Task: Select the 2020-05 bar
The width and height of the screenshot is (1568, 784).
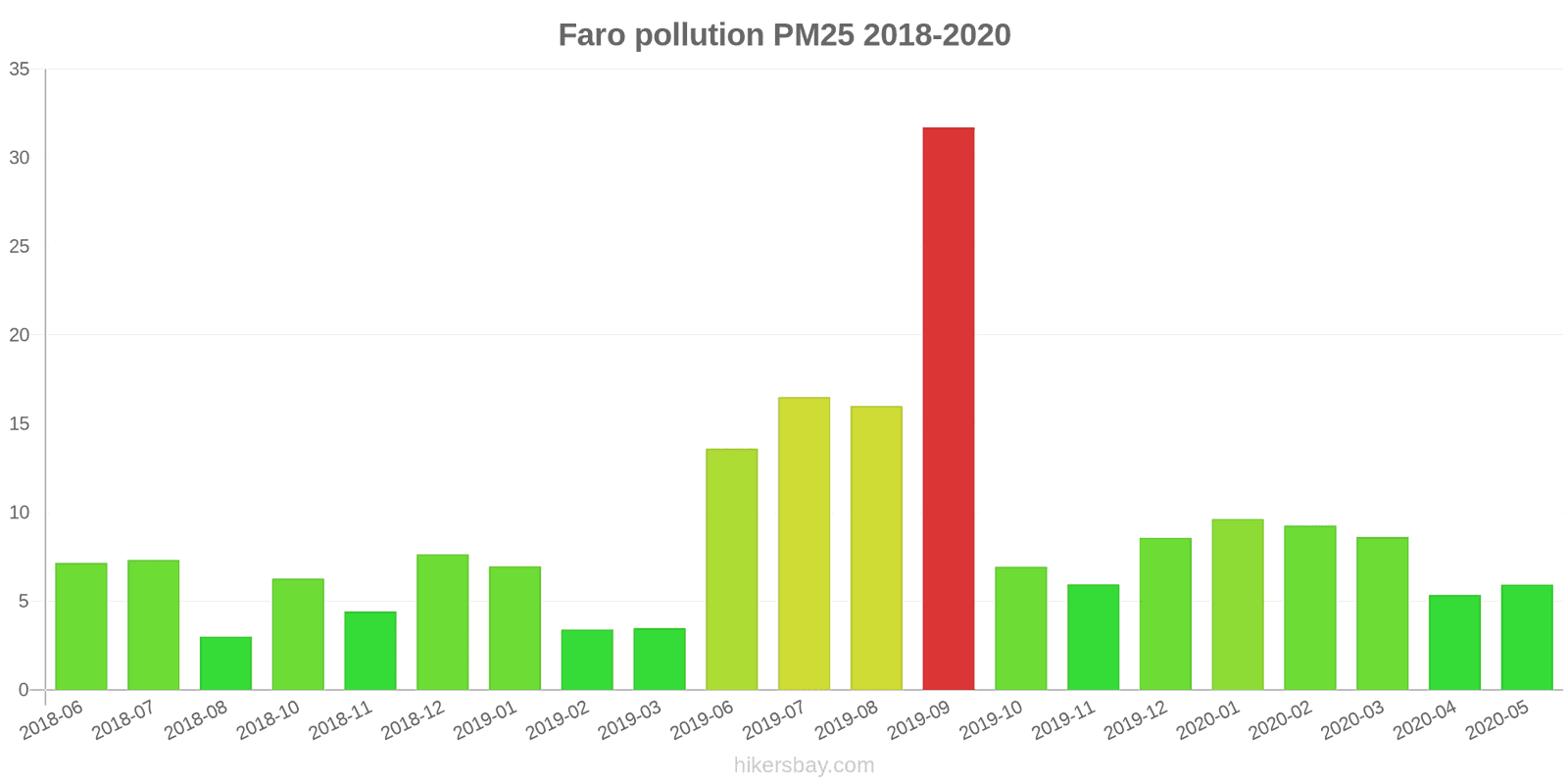Action: point(1526,637)
